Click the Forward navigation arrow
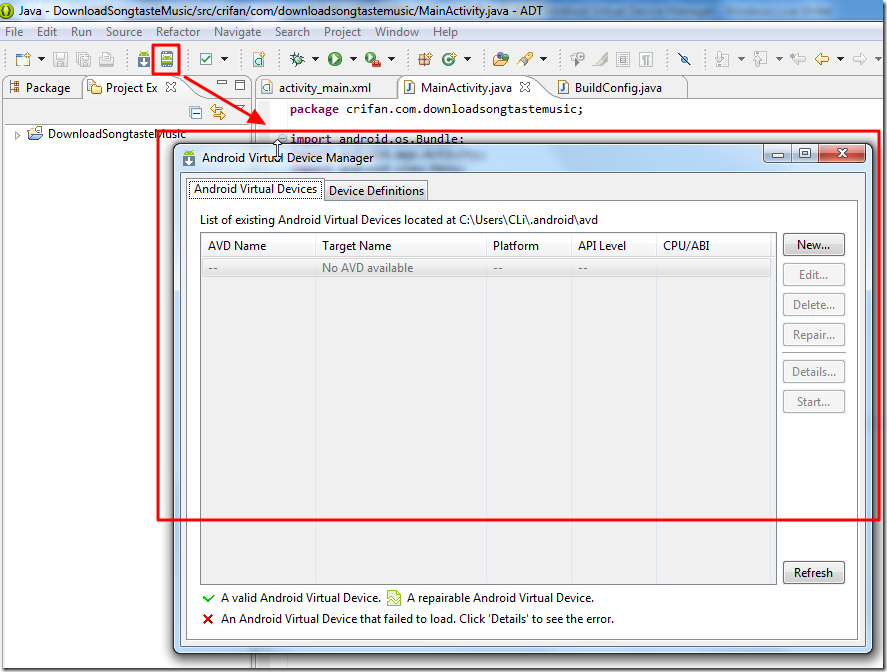This screenshot has height=672, width=887. coord(860,59)
